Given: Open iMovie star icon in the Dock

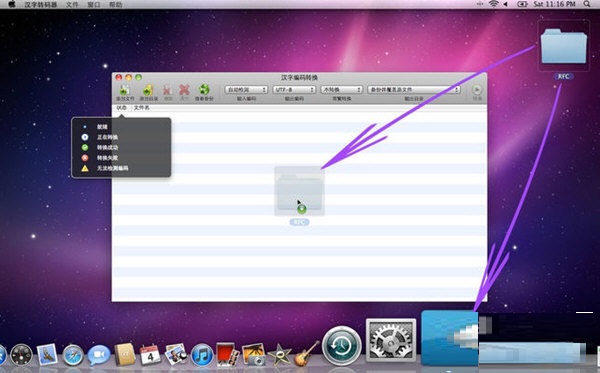Looking at the screenshot, I should (x=280, y=355).
